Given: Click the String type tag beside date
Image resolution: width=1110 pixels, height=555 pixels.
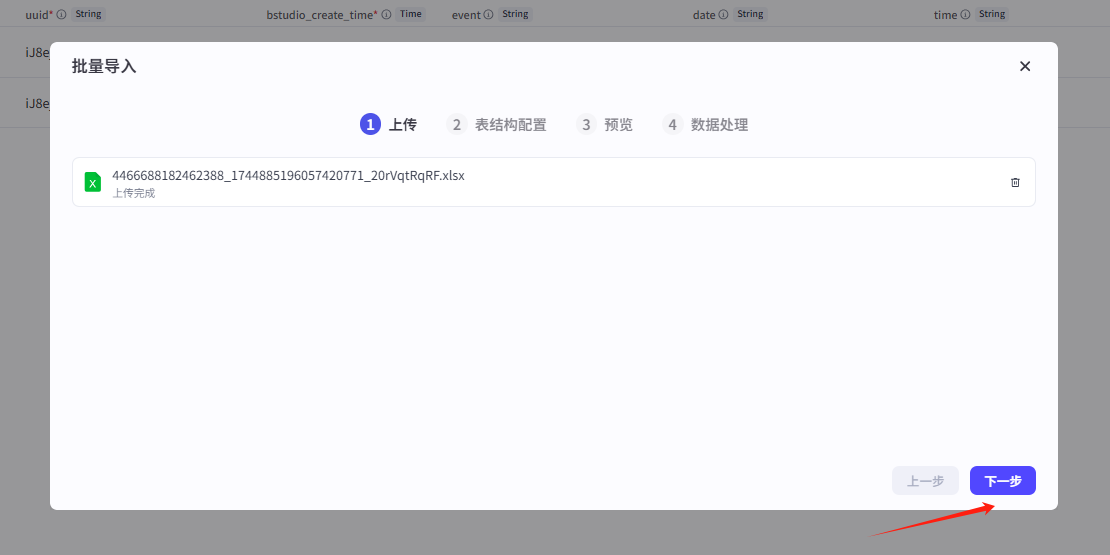Looking at the screenshot, I should click(751, 15).
